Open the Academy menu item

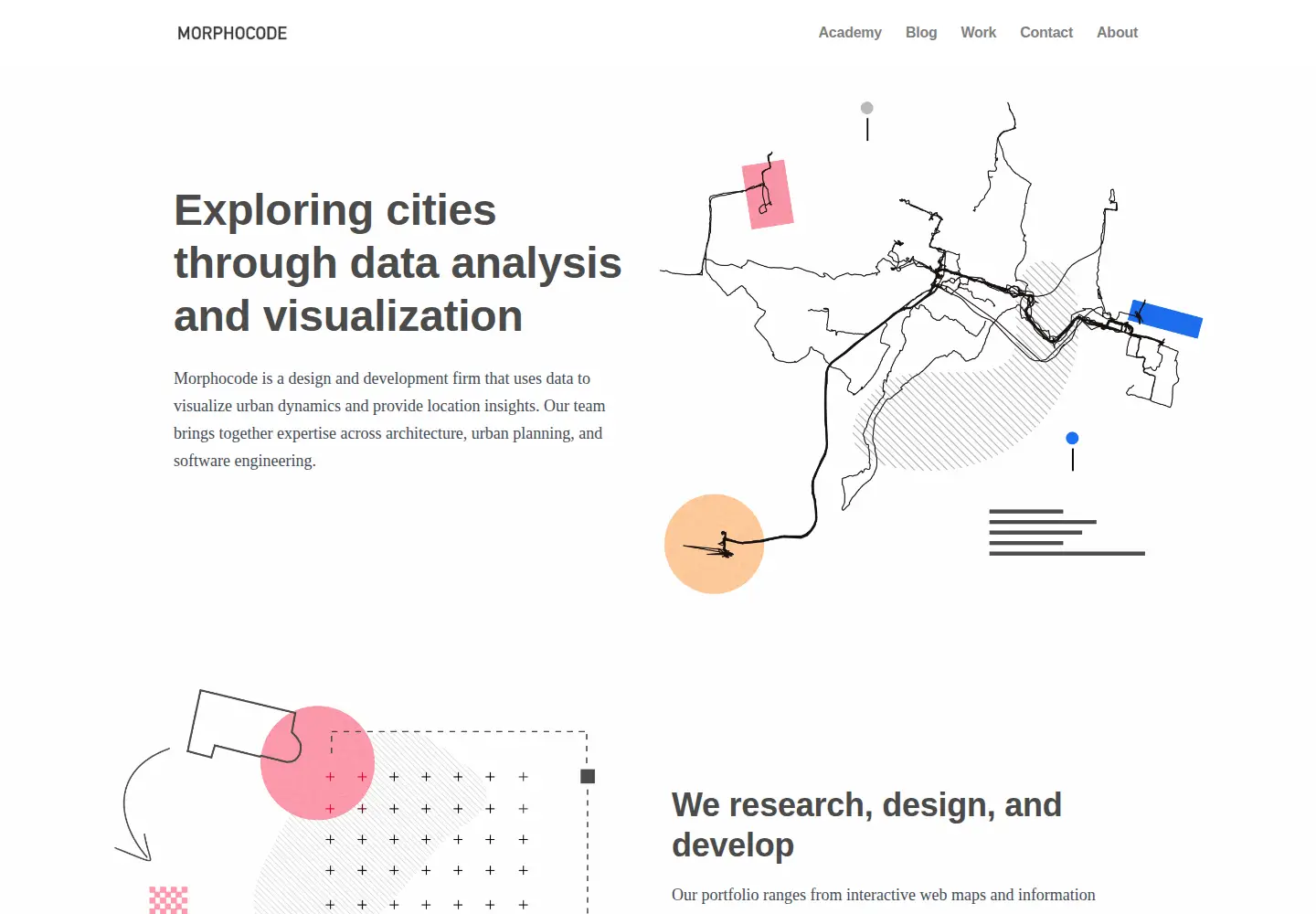850,32
